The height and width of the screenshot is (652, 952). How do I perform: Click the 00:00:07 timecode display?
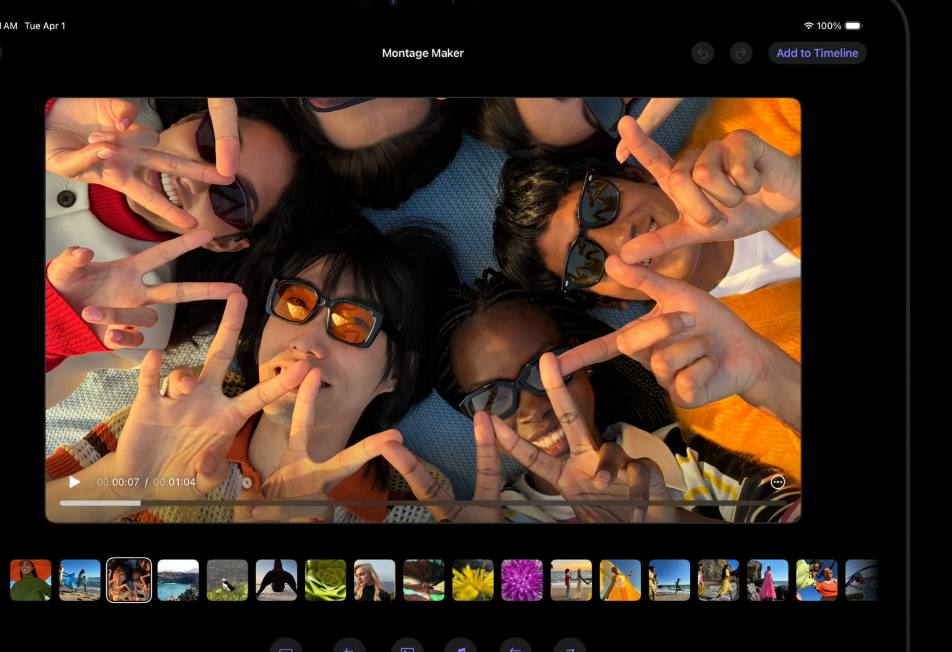118,482
